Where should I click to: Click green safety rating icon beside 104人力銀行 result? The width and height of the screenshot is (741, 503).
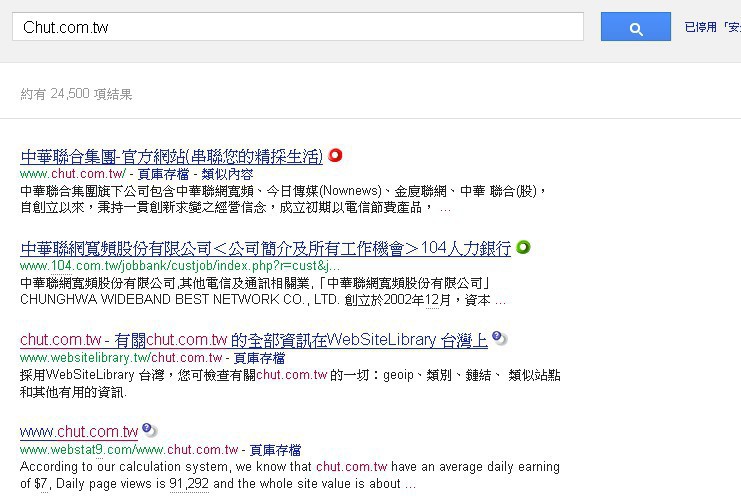coord(523,247)
